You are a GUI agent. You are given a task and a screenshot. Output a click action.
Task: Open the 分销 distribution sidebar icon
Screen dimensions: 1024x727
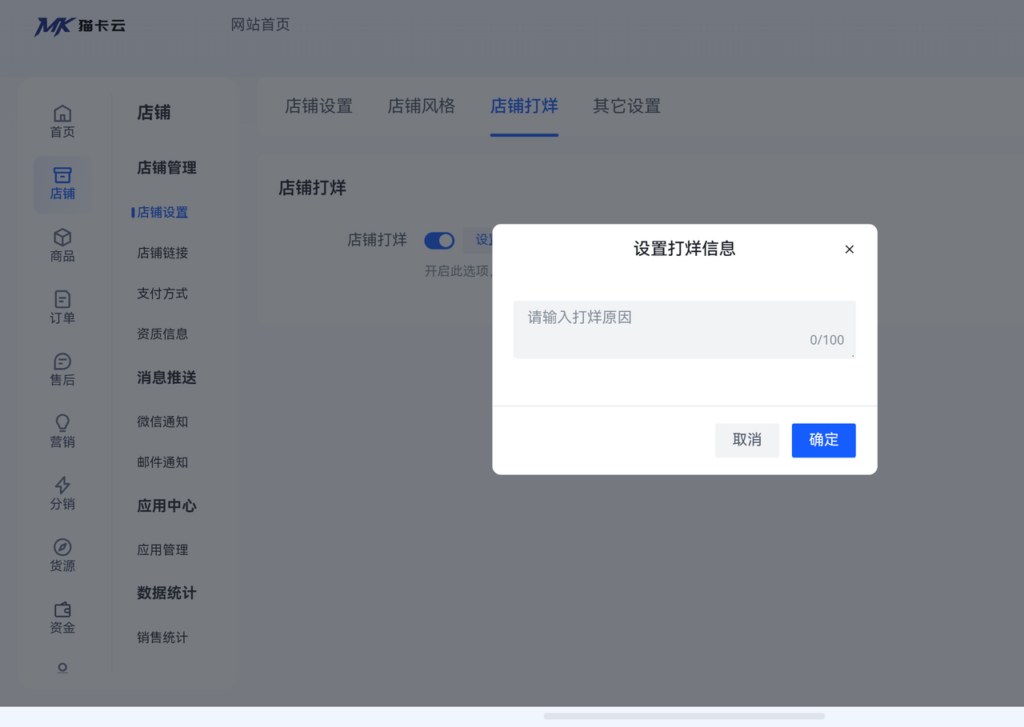tap(62, 494)
